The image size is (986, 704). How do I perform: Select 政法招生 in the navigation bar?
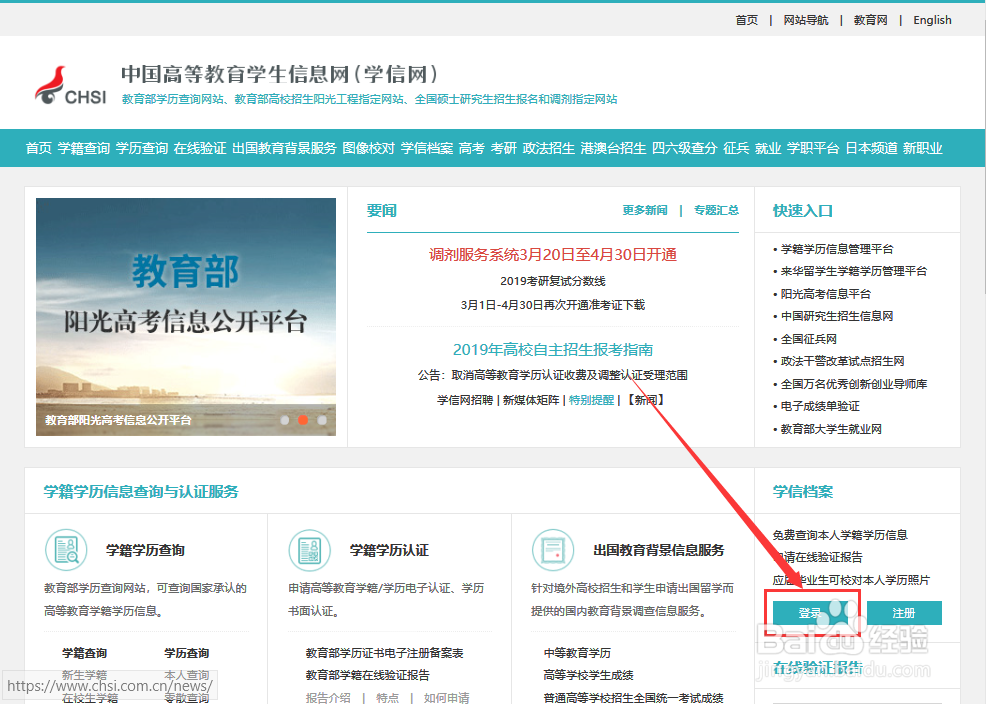[548, 148]
